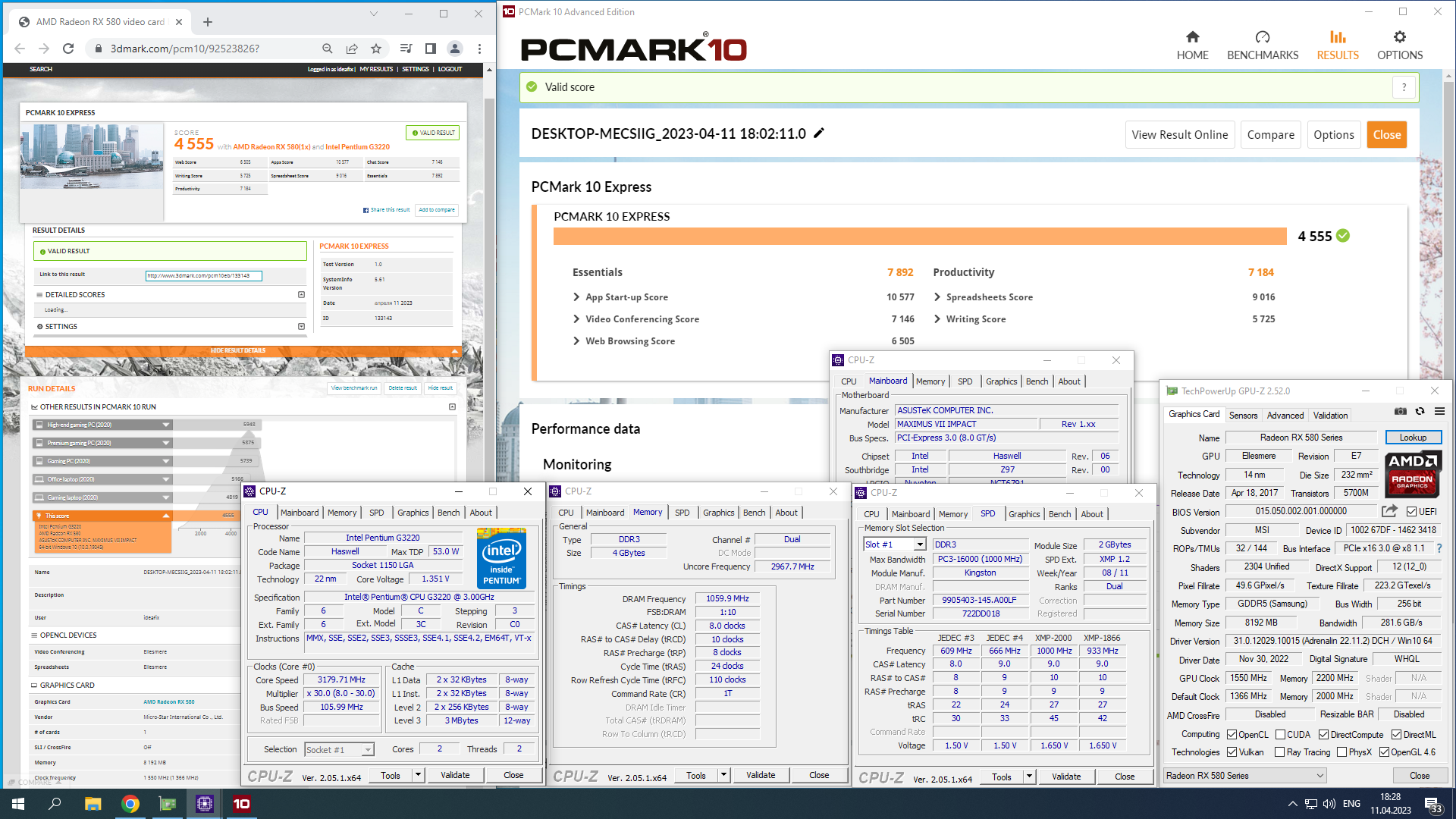The height and width of the screenshot is (819, 1456).
Task: Switch to Advanced tab in GPU-Z
Action: [x=1285, y=416]
